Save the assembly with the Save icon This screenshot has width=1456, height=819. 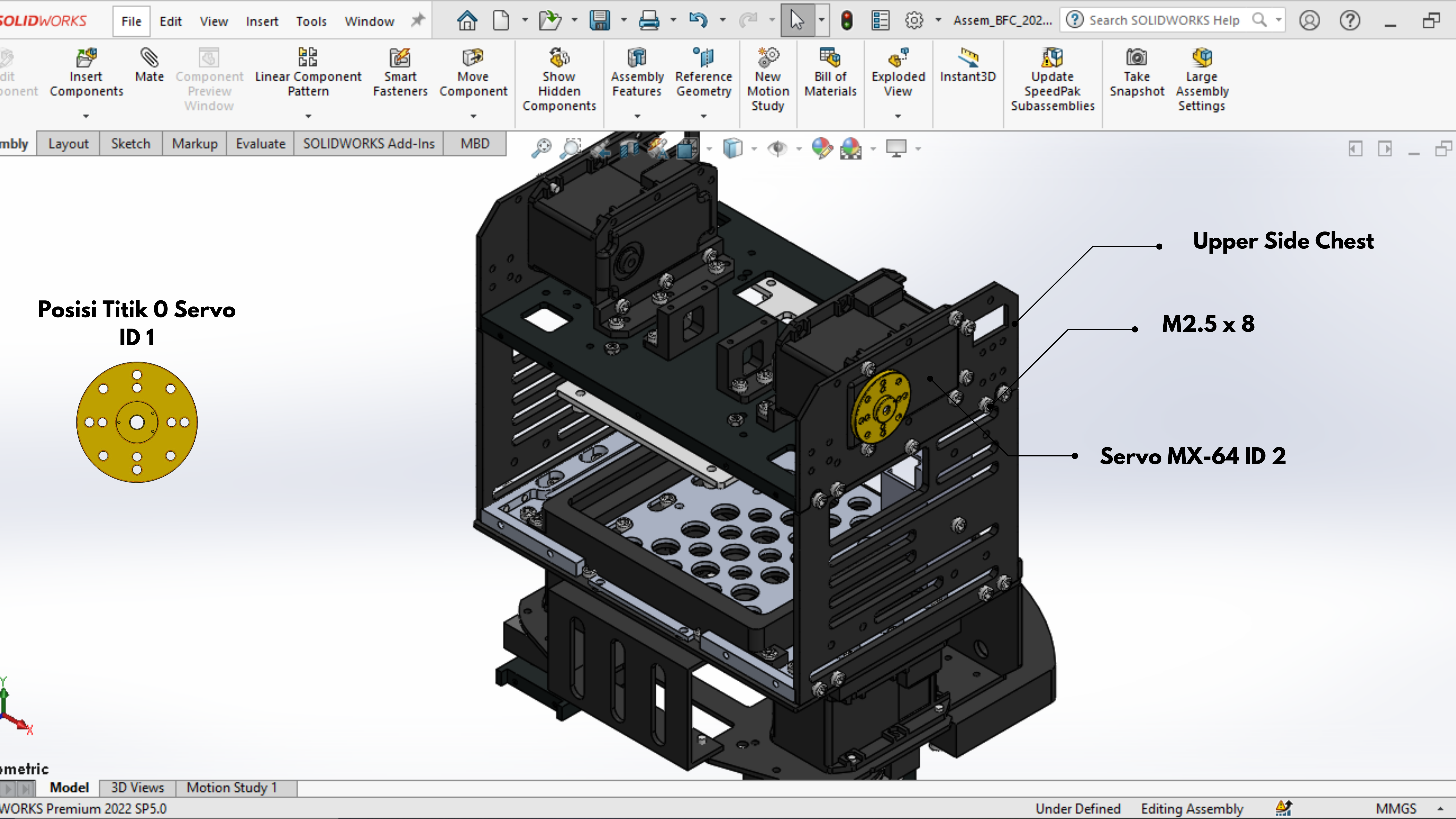click(599, 21)
